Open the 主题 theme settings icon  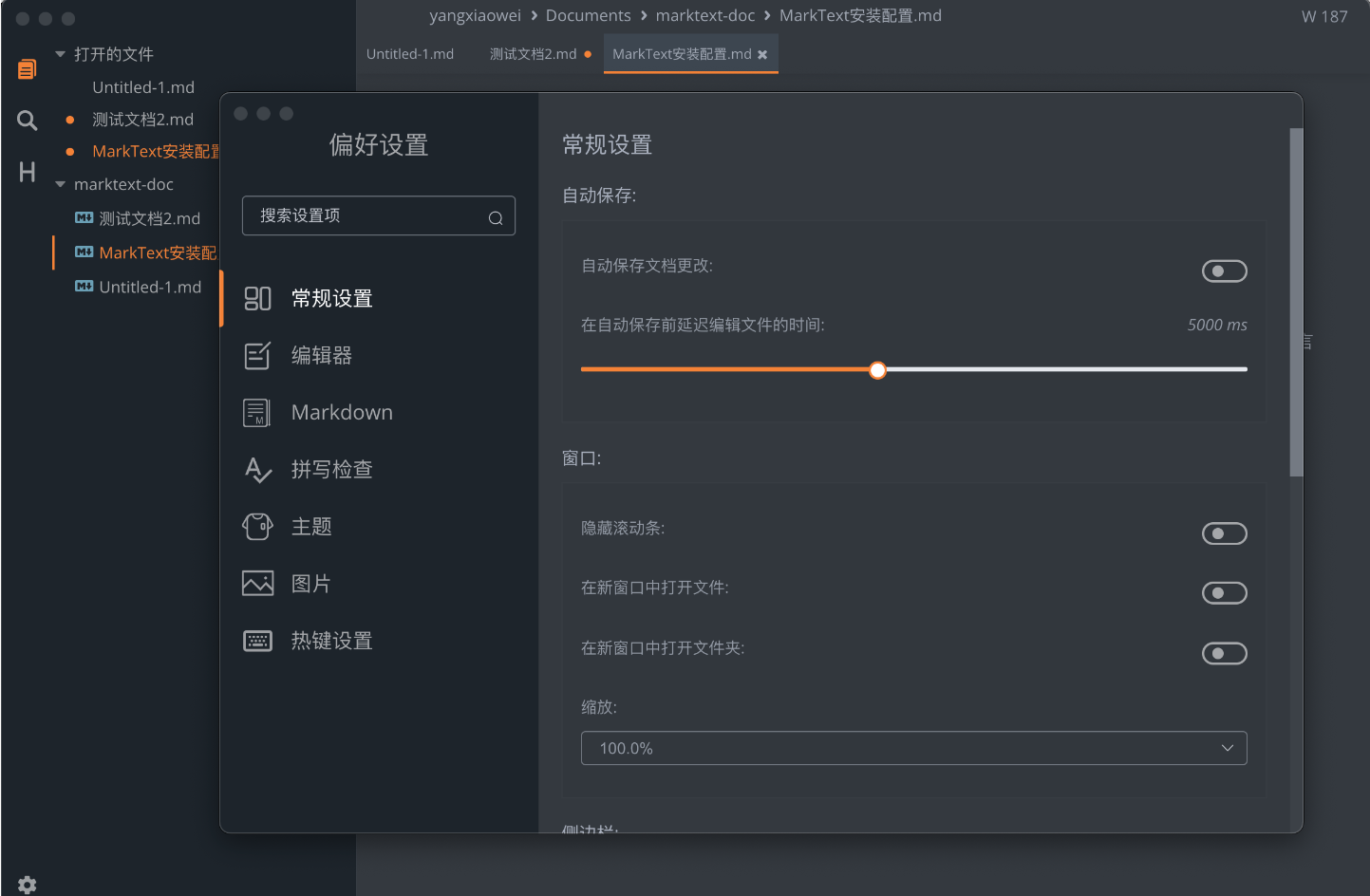(x=256, y=526)
